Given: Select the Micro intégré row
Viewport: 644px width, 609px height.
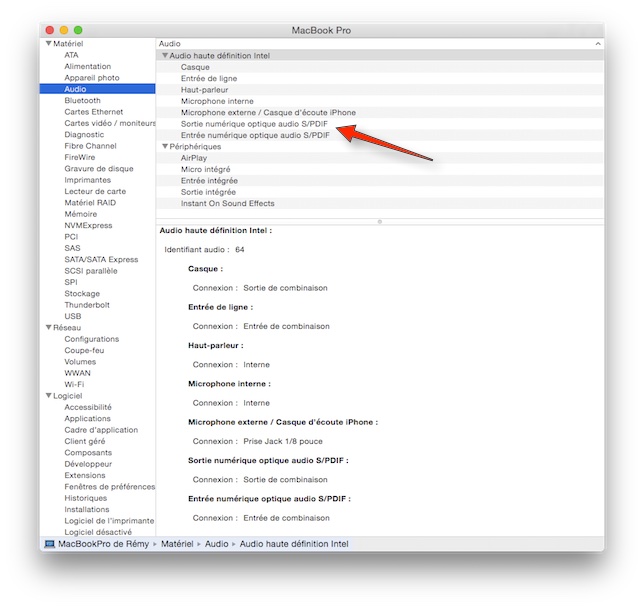Looking at the screenshot, I should (380, 169).
